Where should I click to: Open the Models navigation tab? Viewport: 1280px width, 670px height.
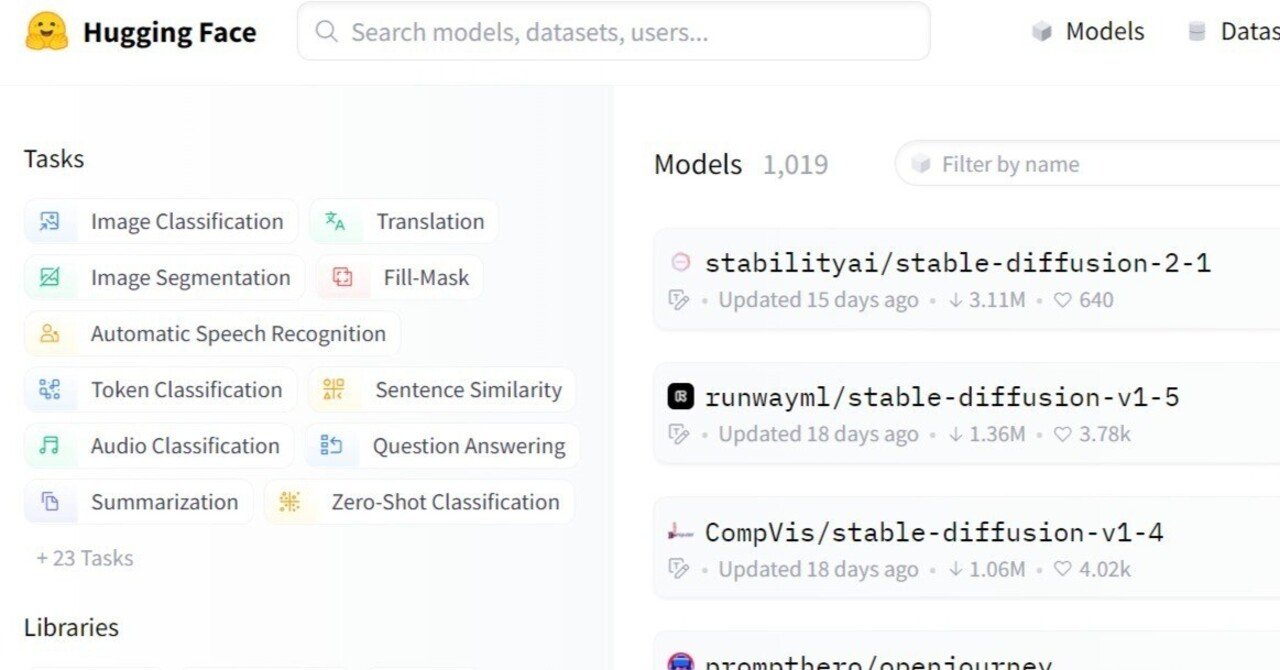(x=1088, y=32)
